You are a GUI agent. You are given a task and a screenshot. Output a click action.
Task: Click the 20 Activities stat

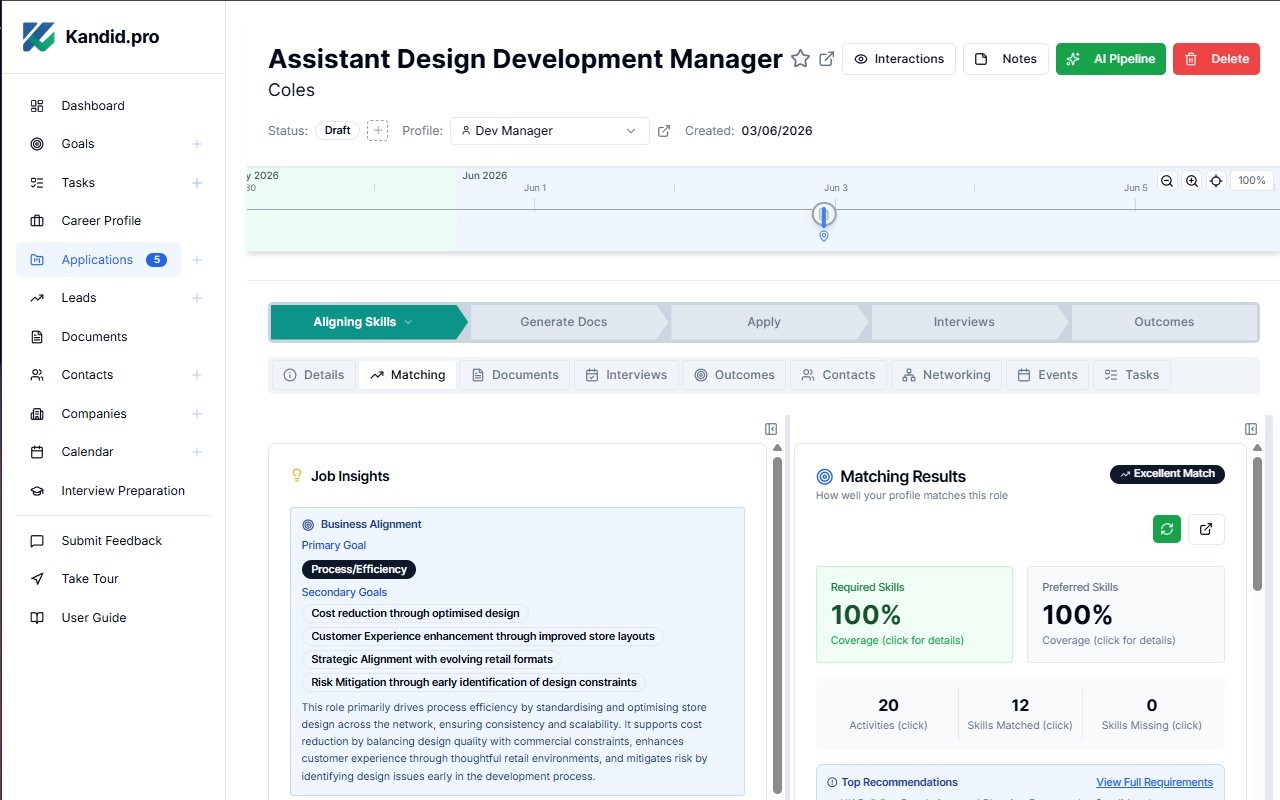(888, 713)
